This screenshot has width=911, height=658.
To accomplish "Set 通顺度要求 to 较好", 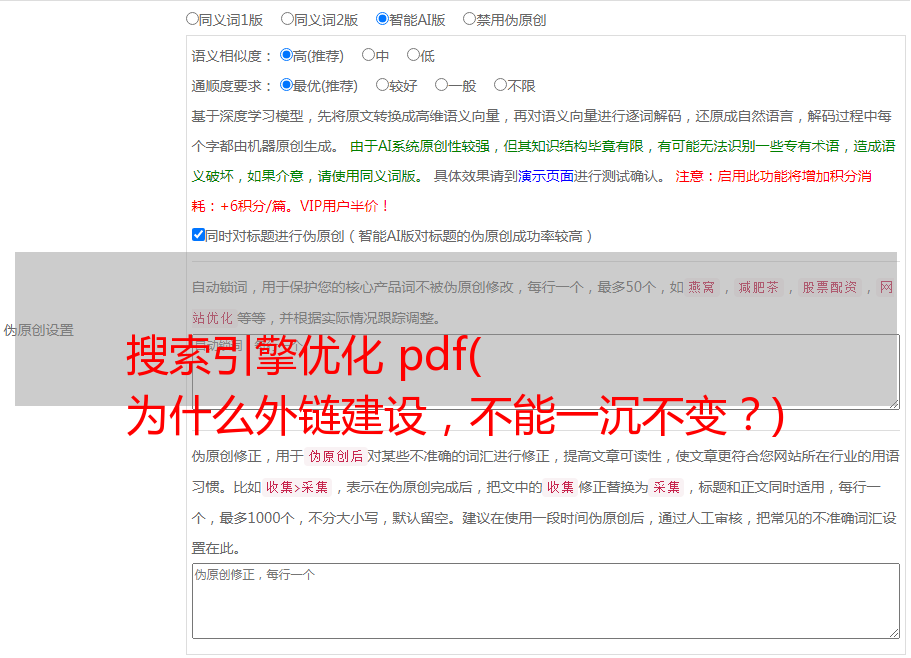I will point(382,85).
